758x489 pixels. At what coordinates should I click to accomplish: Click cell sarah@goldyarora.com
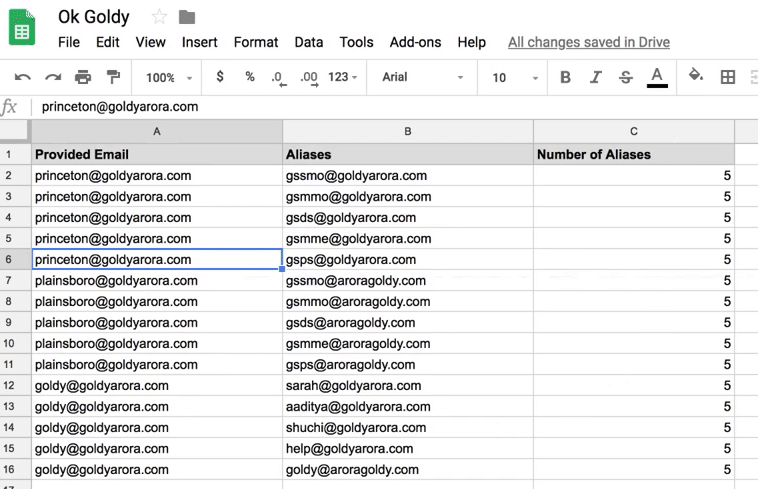click(x=408, y=386)
